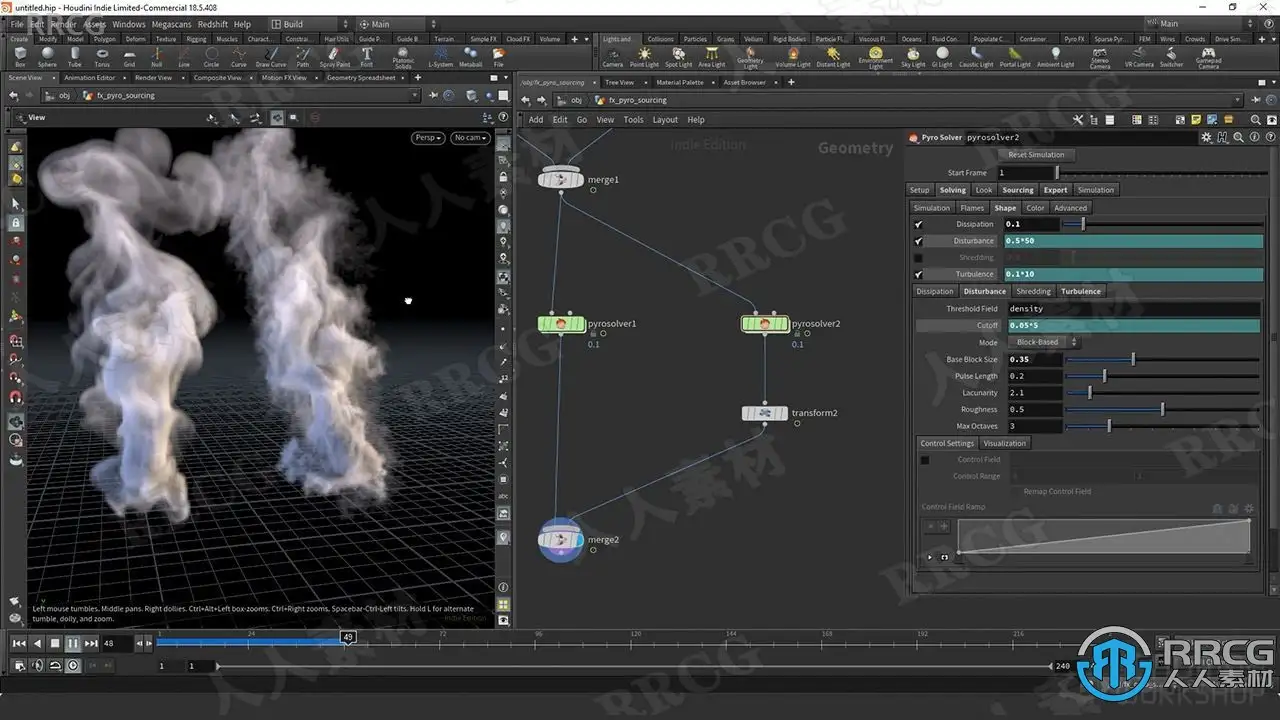1280x720 pixels.
Task: Create a Sky Light from shelf
Action: pos(913,56)
